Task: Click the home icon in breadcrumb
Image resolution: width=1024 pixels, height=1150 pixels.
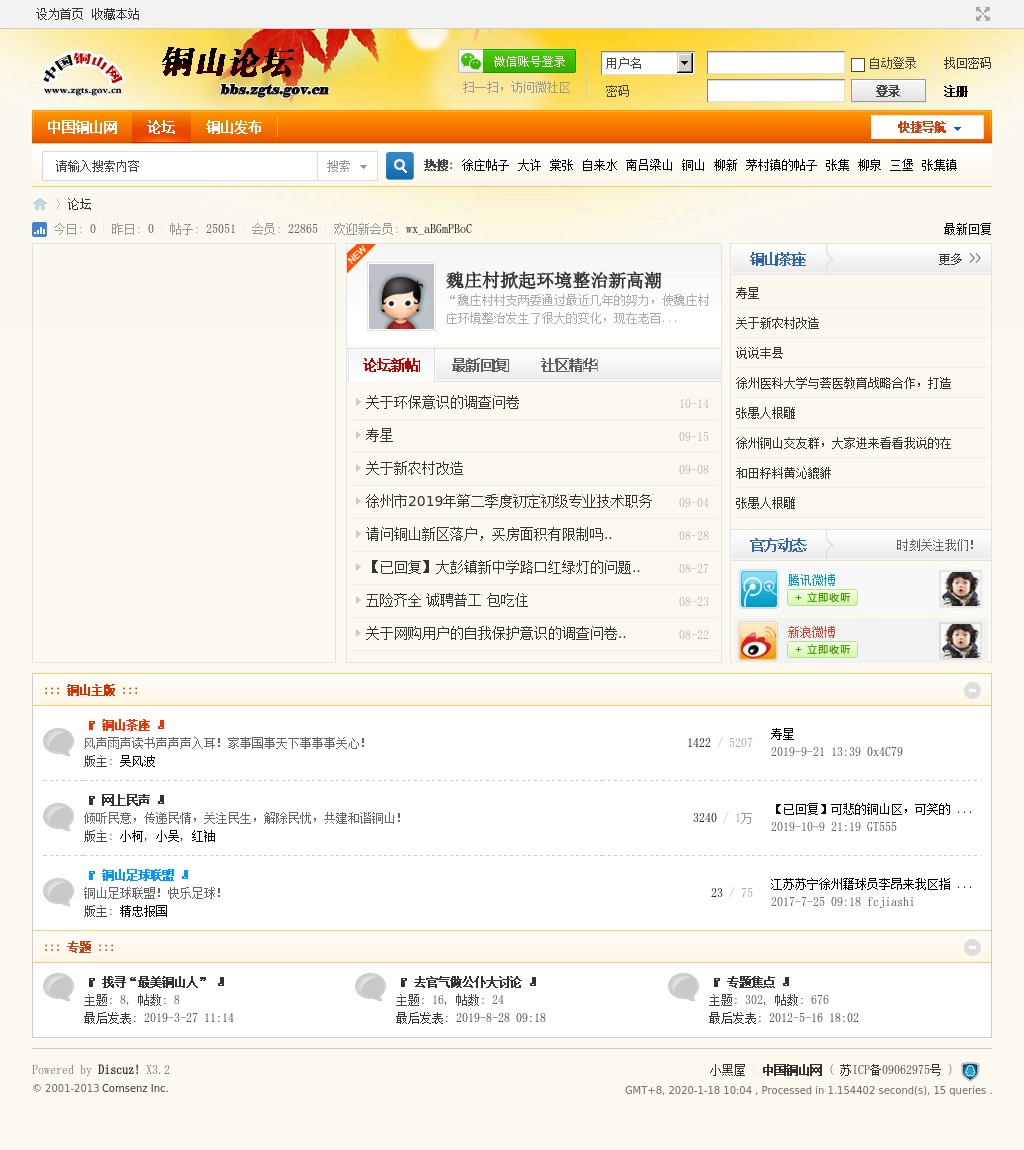Action: click(x=40, y=204)
